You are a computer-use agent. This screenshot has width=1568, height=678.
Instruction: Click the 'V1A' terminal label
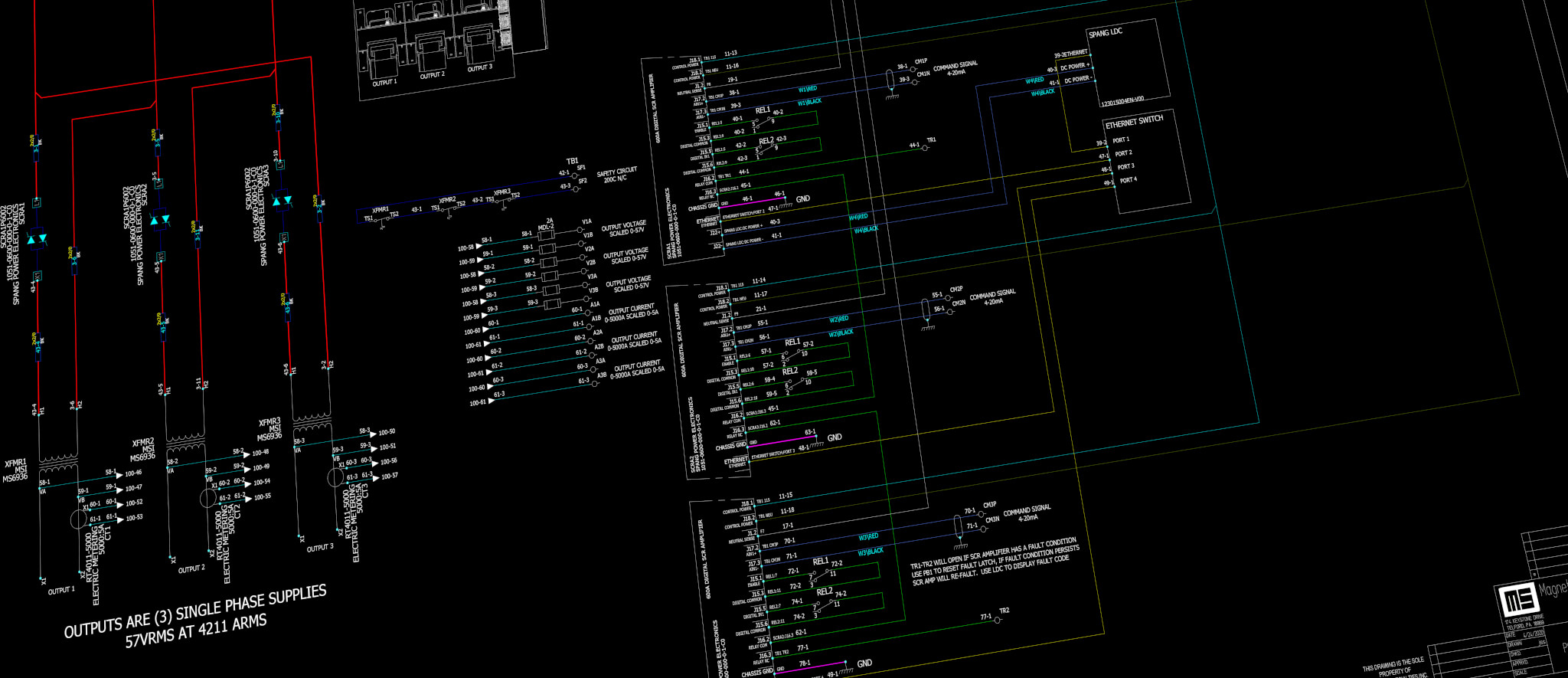pos(586,221)
